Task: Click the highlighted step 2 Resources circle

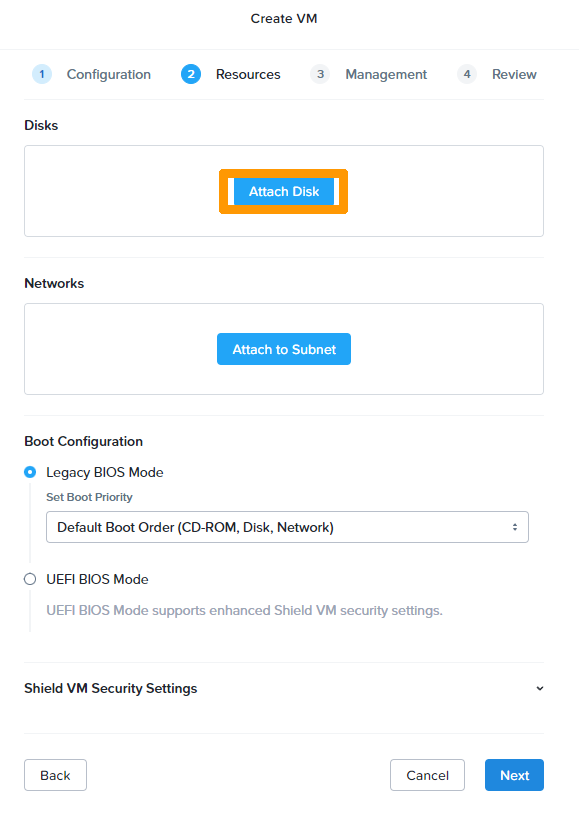Action: (x=191, y=74)
